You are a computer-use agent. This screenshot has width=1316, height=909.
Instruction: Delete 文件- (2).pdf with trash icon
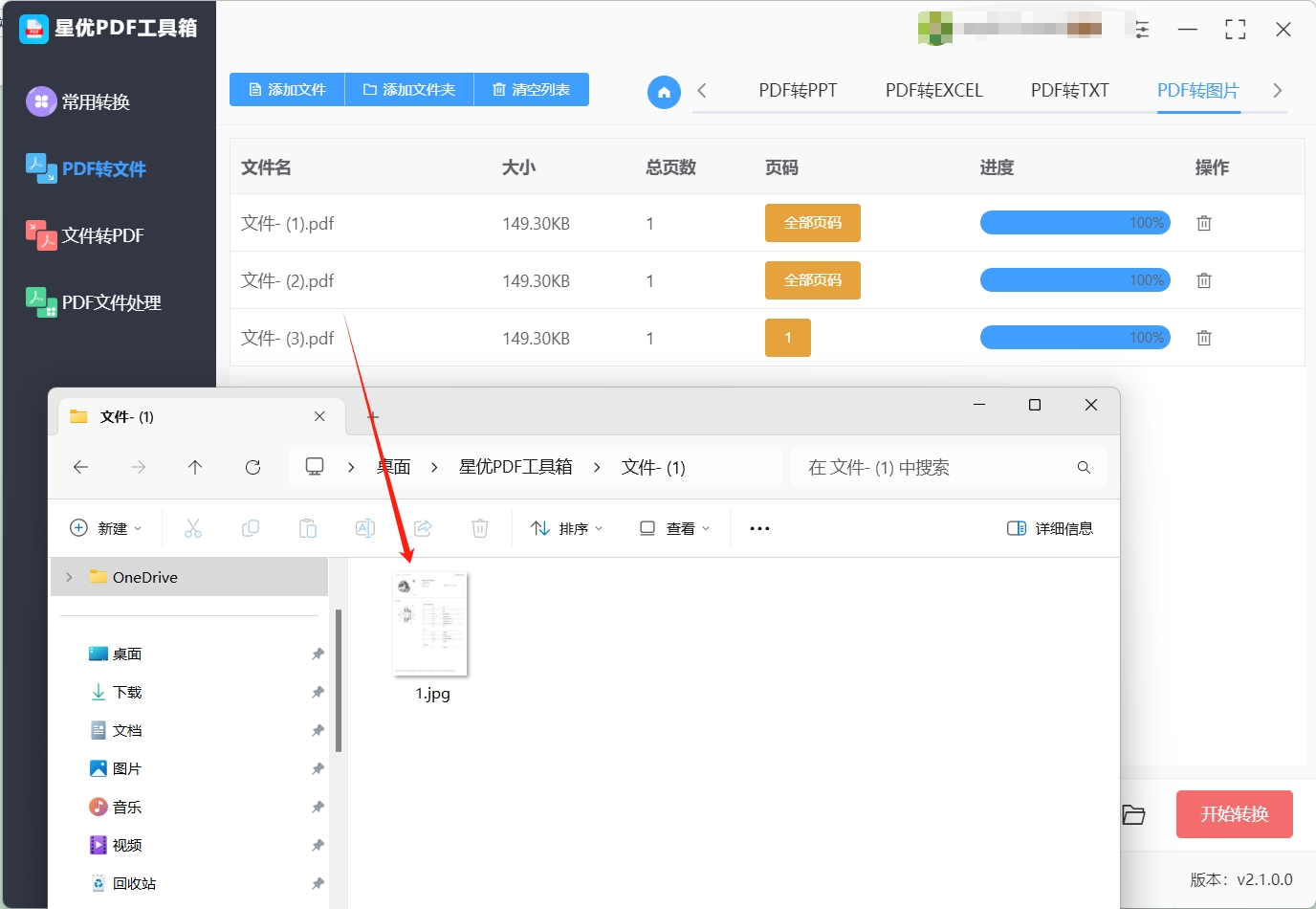[x=1204, y=280]
